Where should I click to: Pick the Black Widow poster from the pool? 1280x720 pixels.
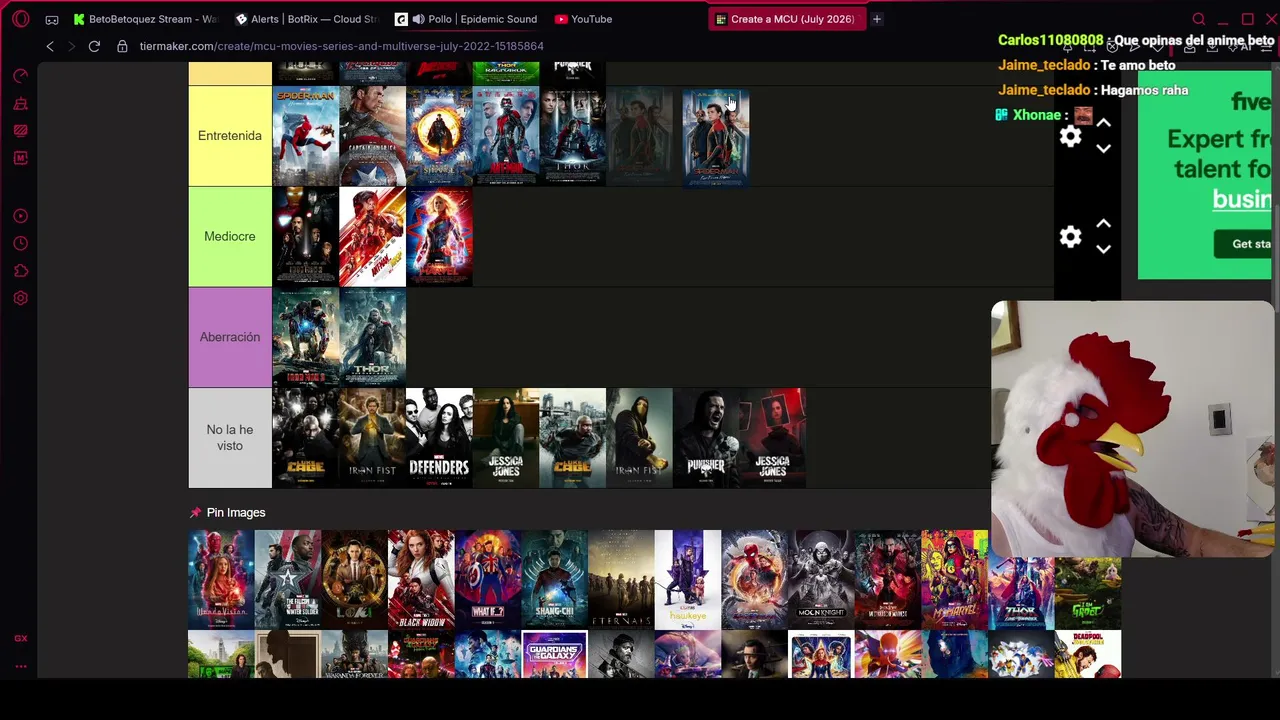click(421, 580)
